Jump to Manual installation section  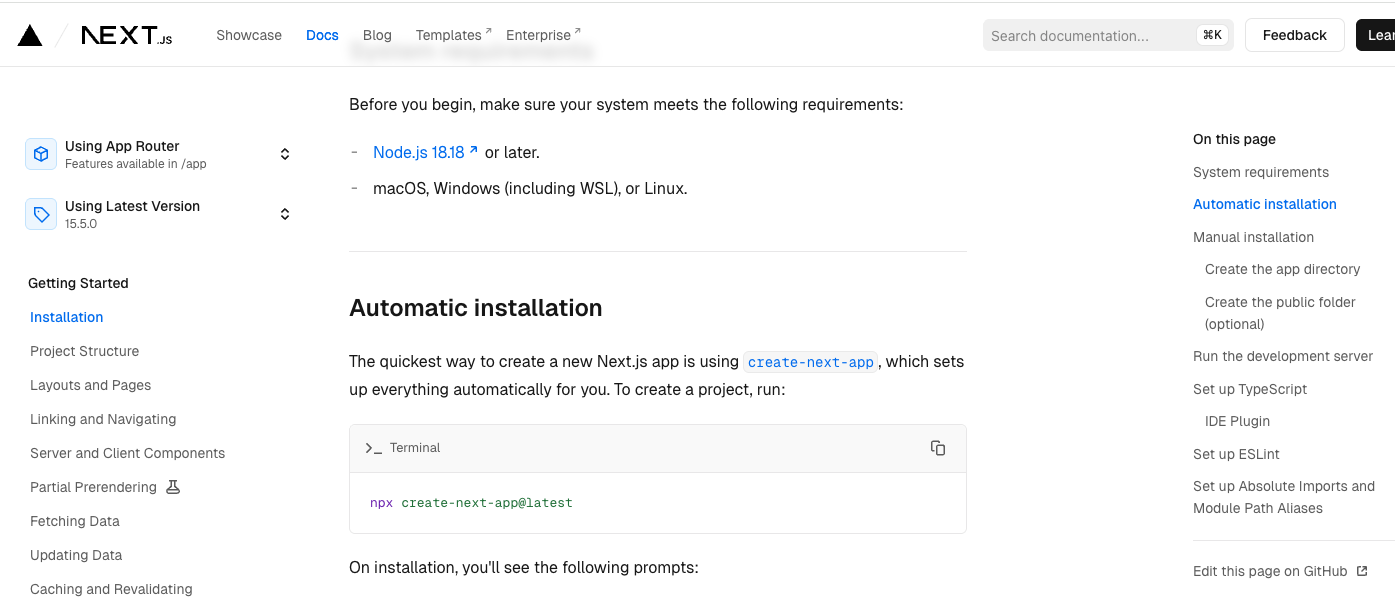1254,237
